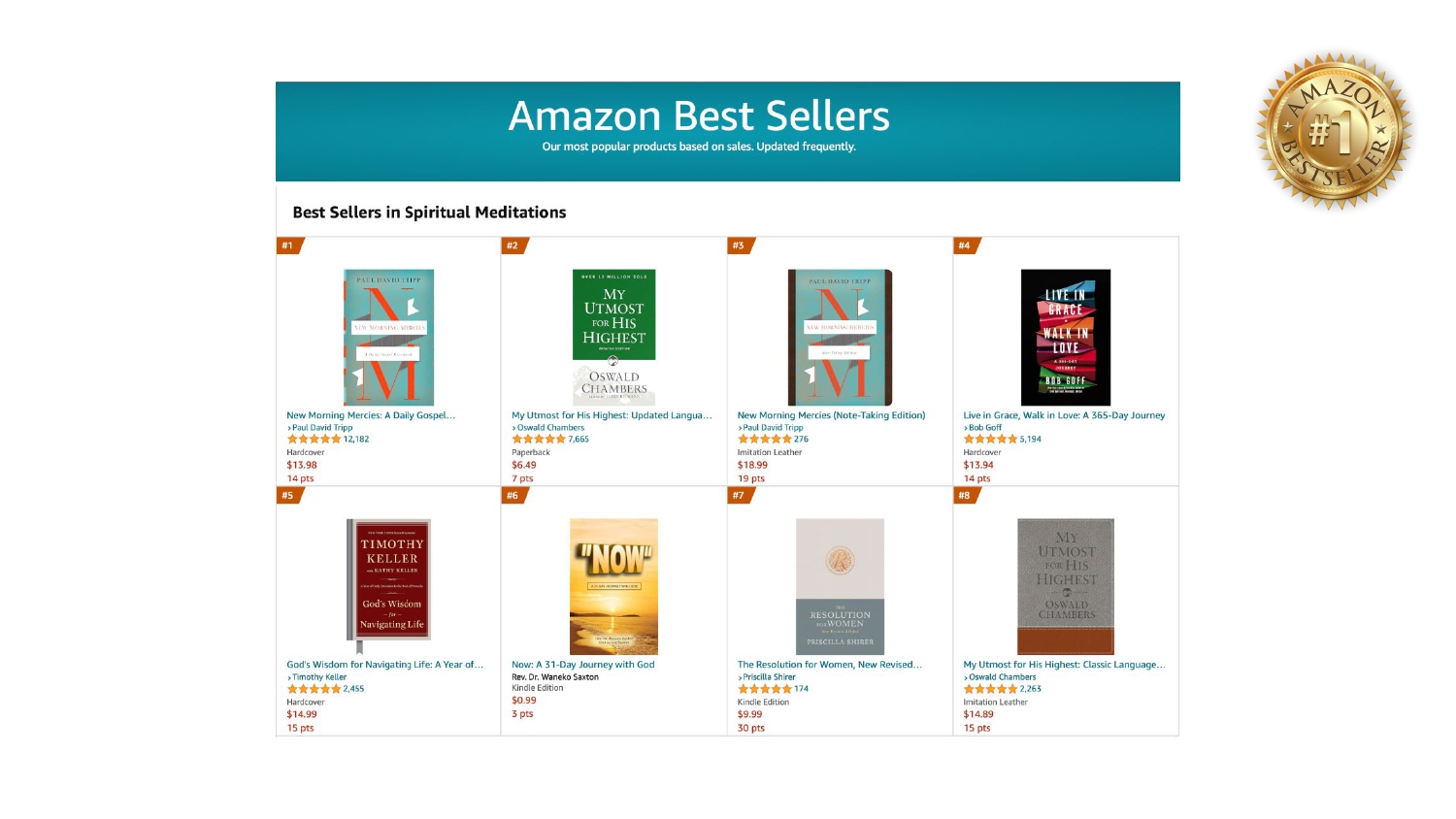The image size is (1456, 819).
Task: Visit author Paul David Tripp under book #1
Action: (322, 427)
